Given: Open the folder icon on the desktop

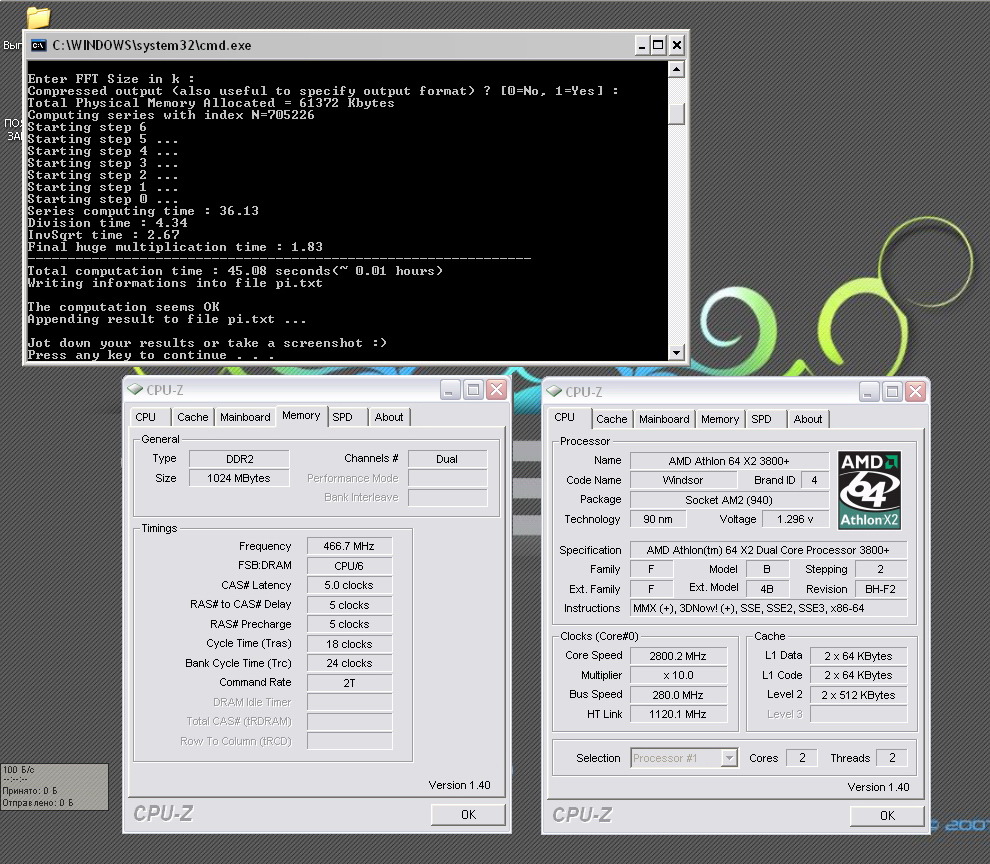Looking at the screenshot, I should [x=39, y=18].
